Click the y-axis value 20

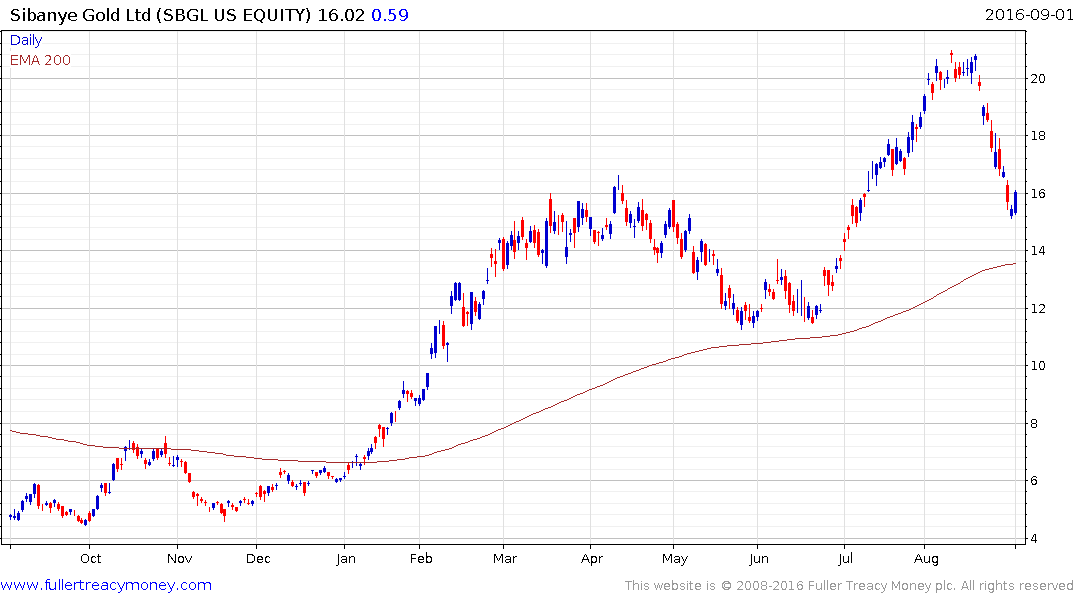tap(1038, 79)
